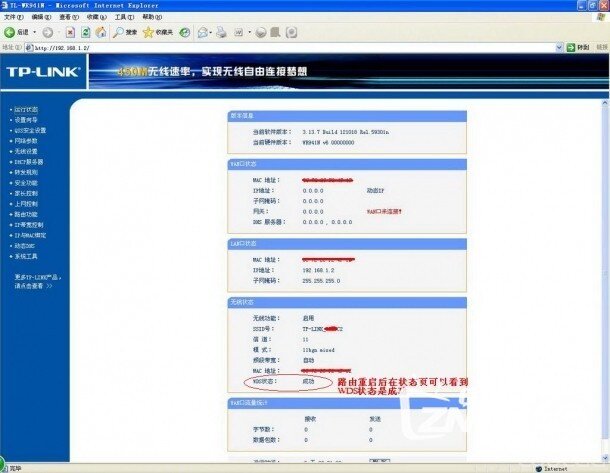This screenshot has width=610, height=473.
Task: Expand IP与MAC绑定 sidebar item
Action: pos(30,235)
